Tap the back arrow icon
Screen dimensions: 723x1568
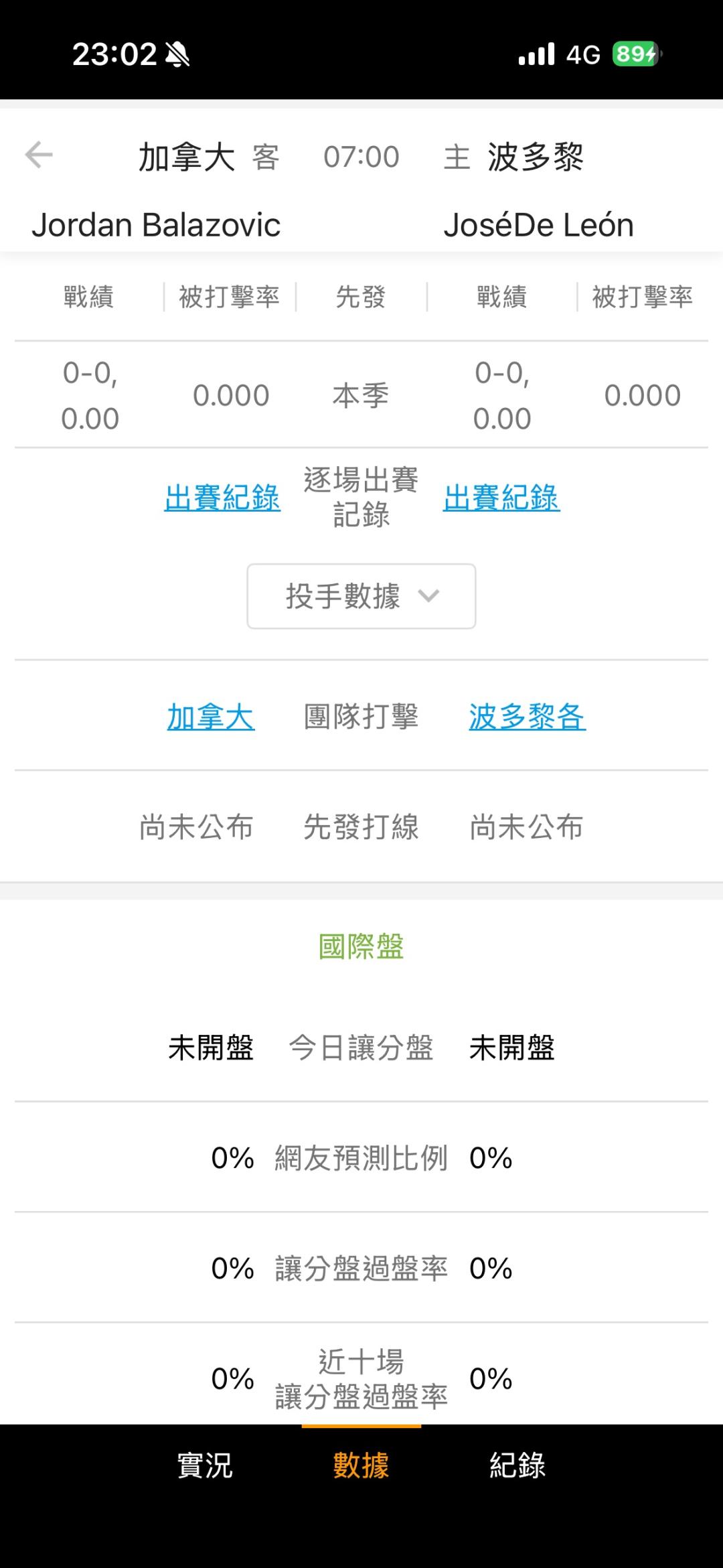click(39, 155)
